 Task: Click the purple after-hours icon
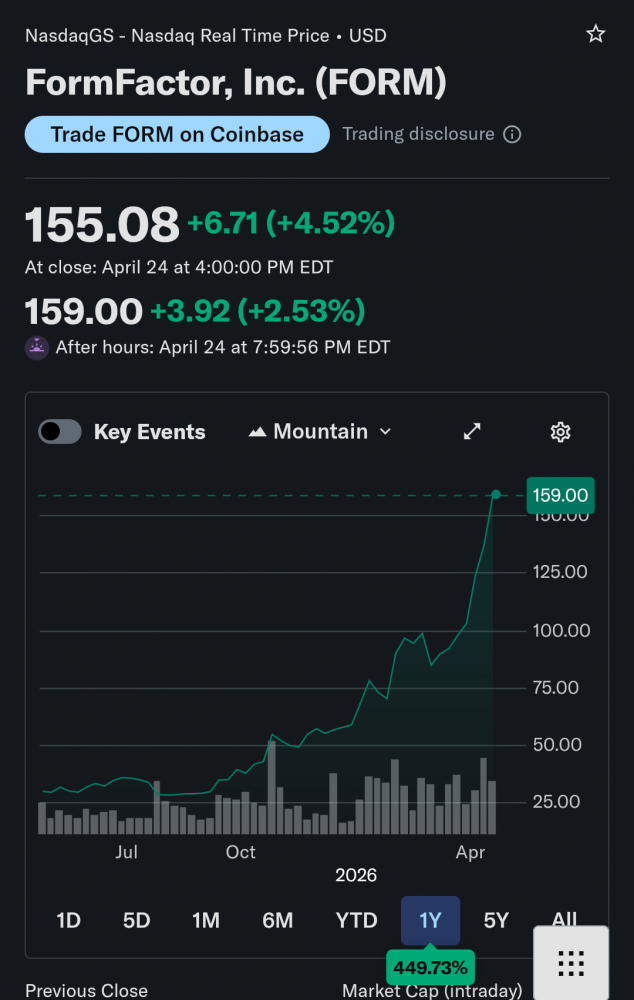[x=37, y=348]
